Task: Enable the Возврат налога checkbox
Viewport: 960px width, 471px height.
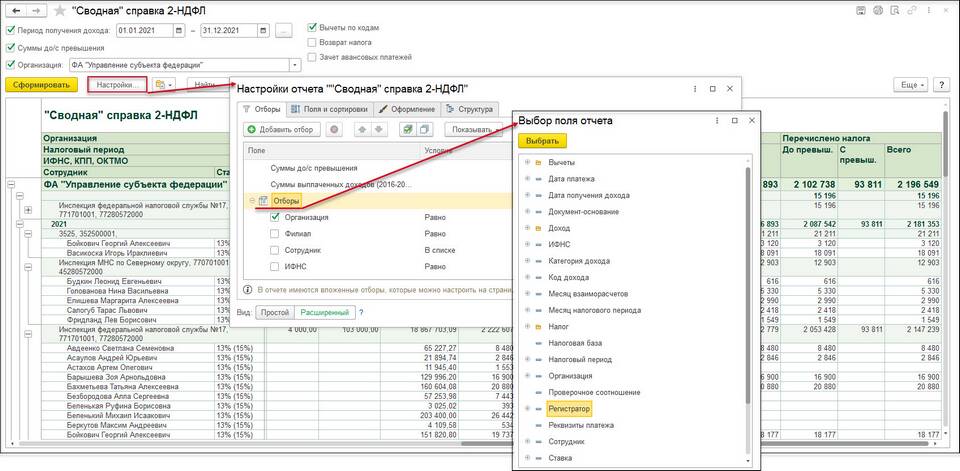Action: [x=313, y=44]
